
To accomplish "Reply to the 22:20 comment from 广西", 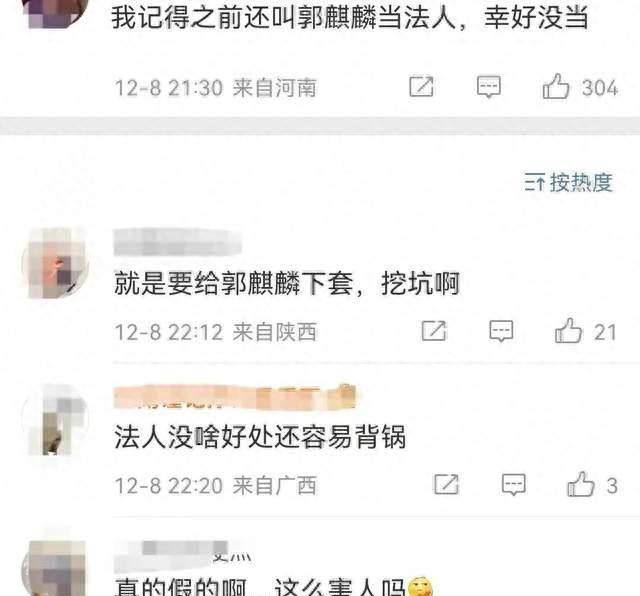I will pyautogui.click(x=513, y=484).
